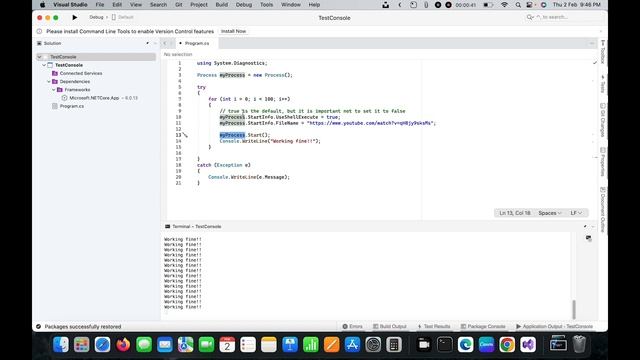
Task: Open Launchpad from the Dock
Action: click(82, 345)
